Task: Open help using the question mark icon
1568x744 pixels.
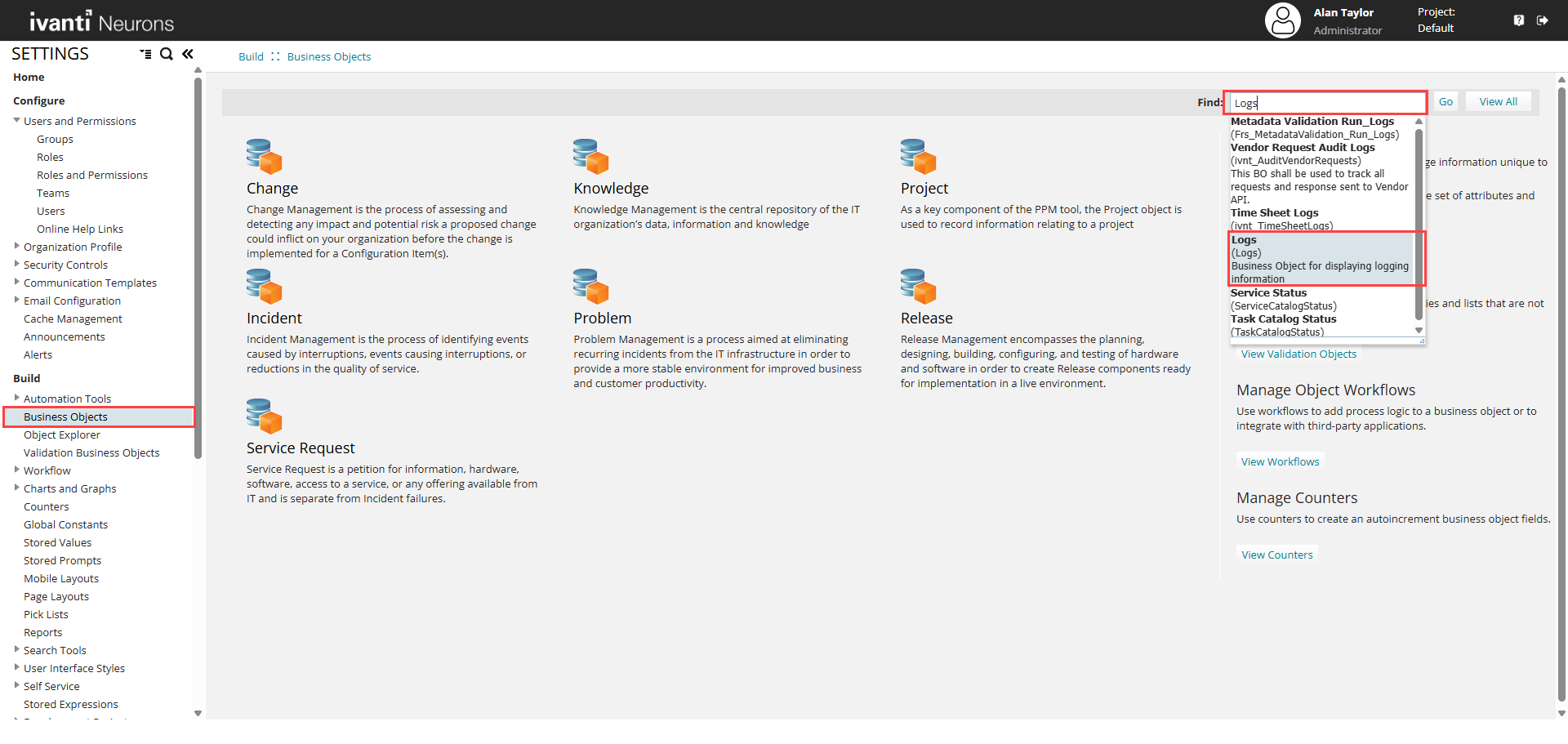Action: point(1519,20)
